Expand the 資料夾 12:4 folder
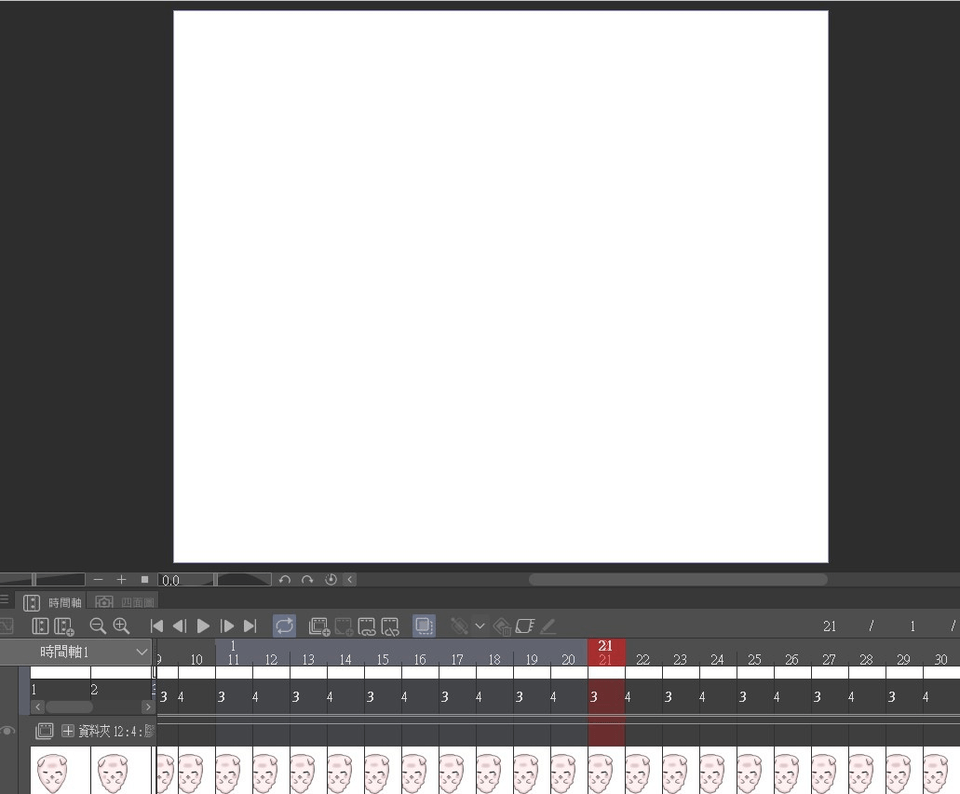This screenshot has height=794, width=960. click(x=67, y=730)
